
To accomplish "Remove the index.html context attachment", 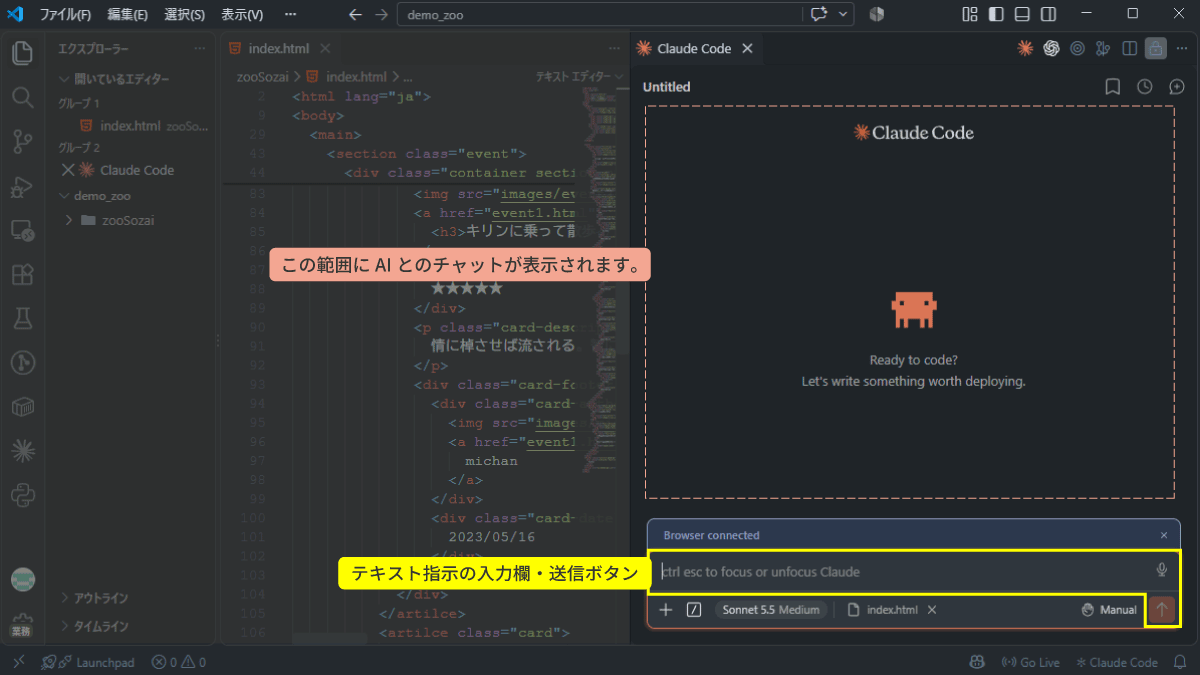I will click(932, 610).
